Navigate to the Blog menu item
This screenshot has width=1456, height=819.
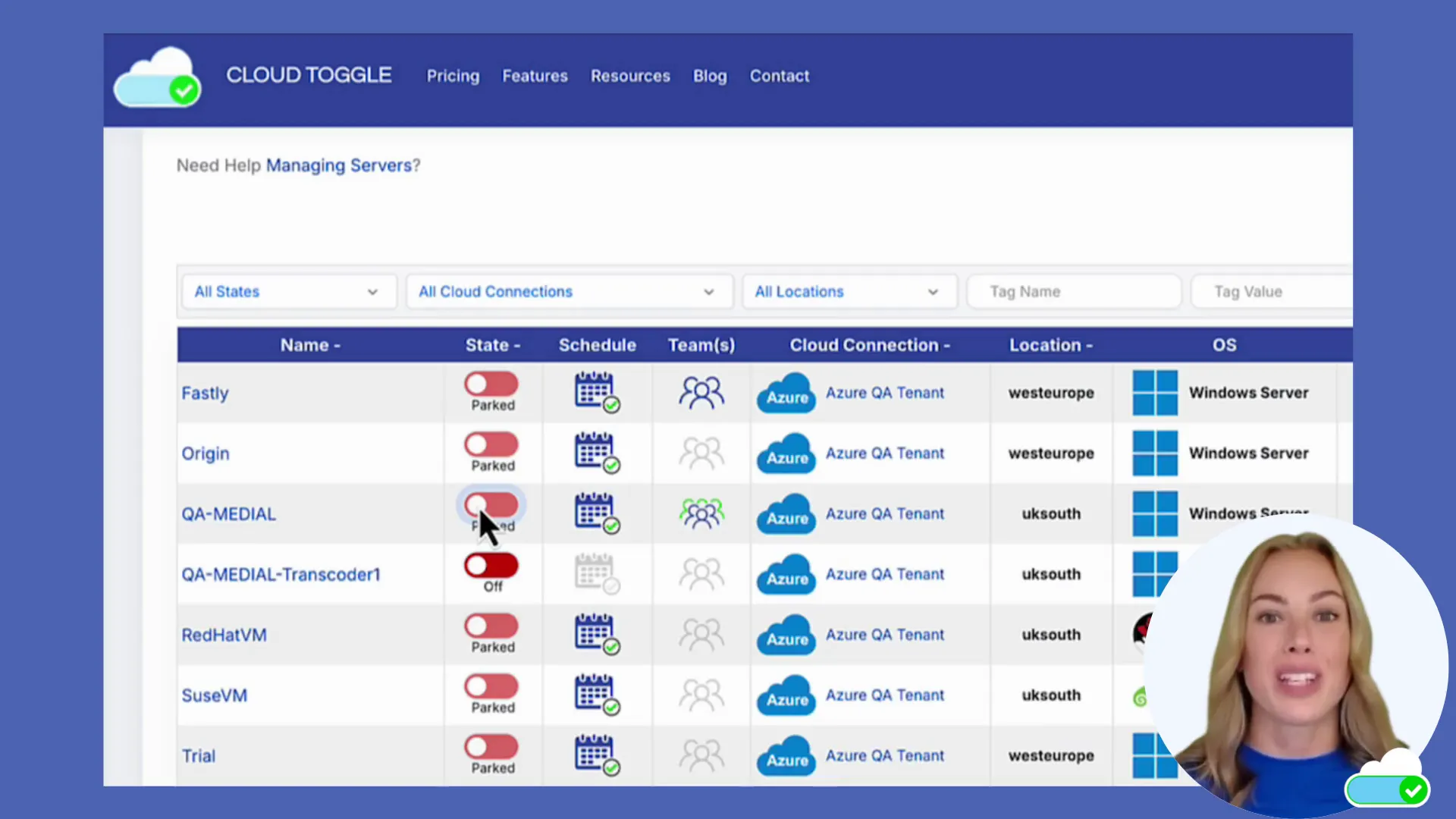pos(710,76)
